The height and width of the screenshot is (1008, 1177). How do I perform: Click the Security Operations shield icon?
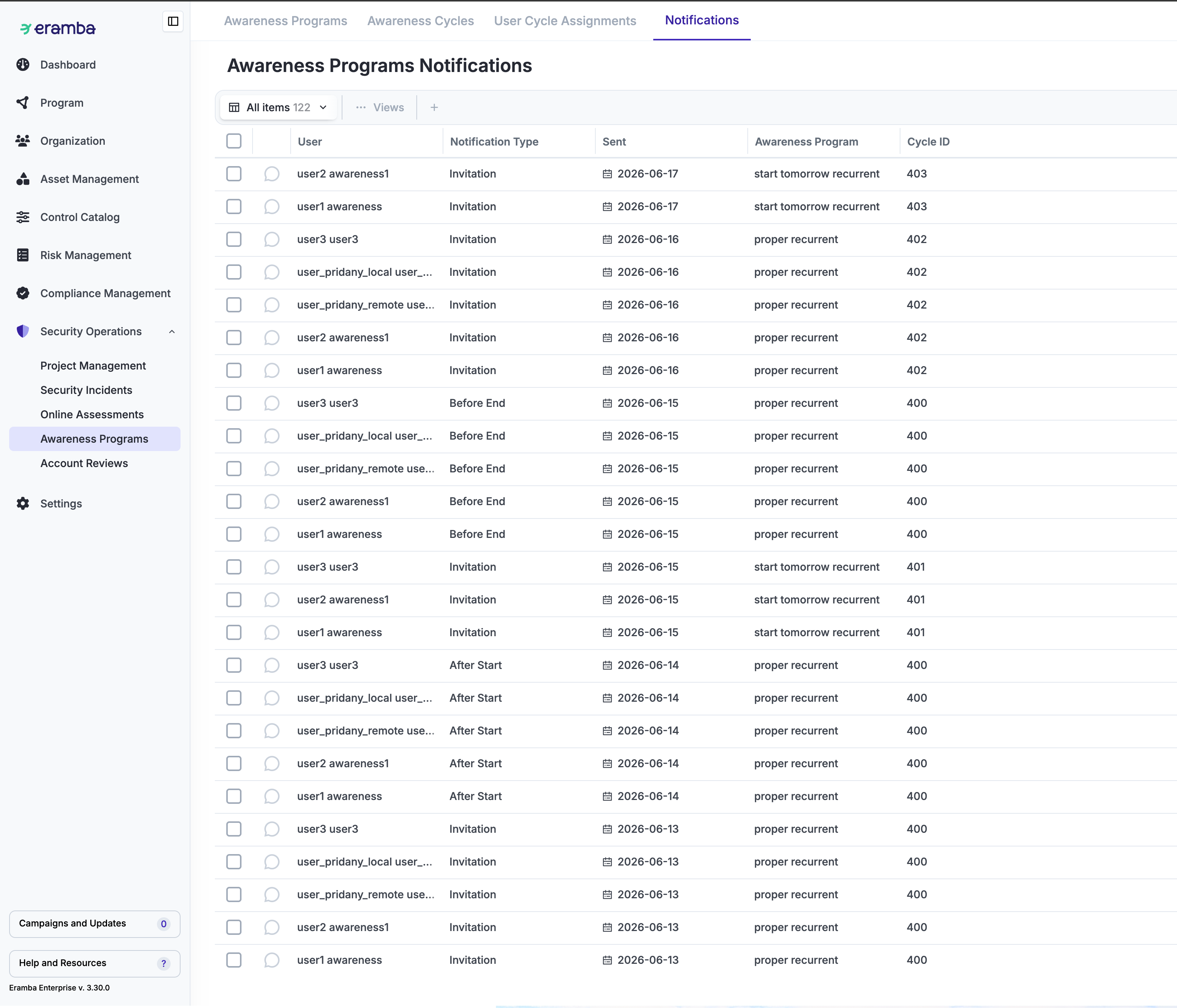(x=23, y=331)
